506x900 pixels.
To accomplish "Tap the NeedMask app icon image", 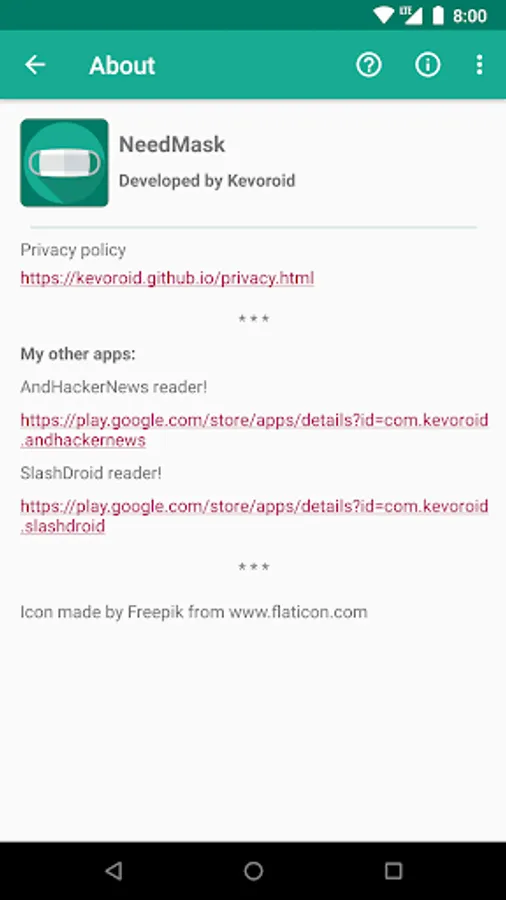I will [64, 162].
